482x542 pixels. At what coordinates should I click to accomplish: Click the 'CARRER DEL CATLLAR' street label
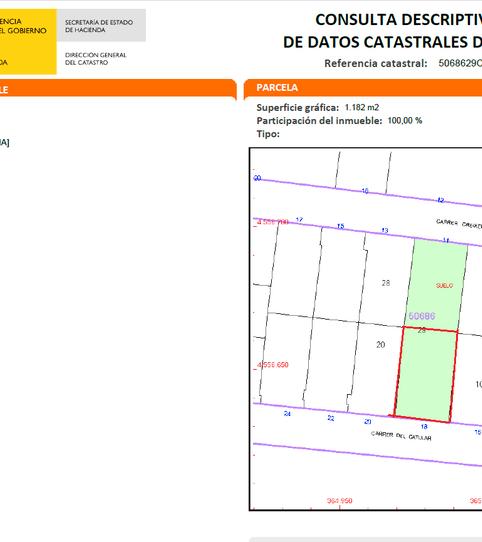401,436
